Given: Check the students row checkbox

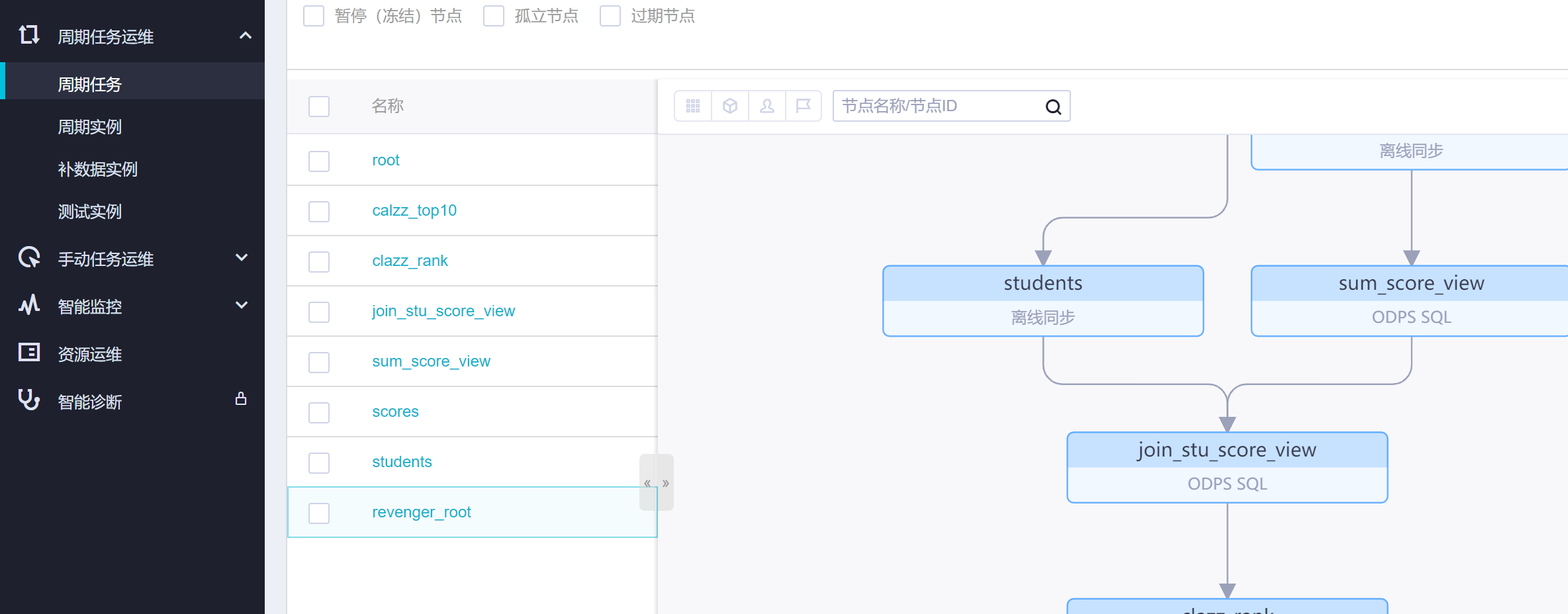Looking at the screenshot, I should tap(319, 463).
